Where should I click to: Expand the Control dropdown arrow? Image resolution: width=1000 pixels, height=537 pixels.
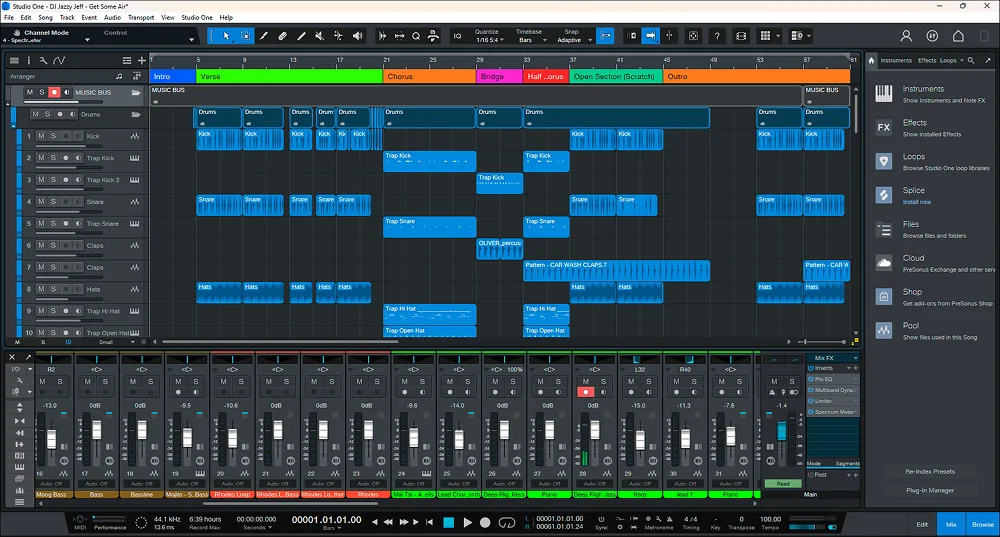[x=191, y=40]
